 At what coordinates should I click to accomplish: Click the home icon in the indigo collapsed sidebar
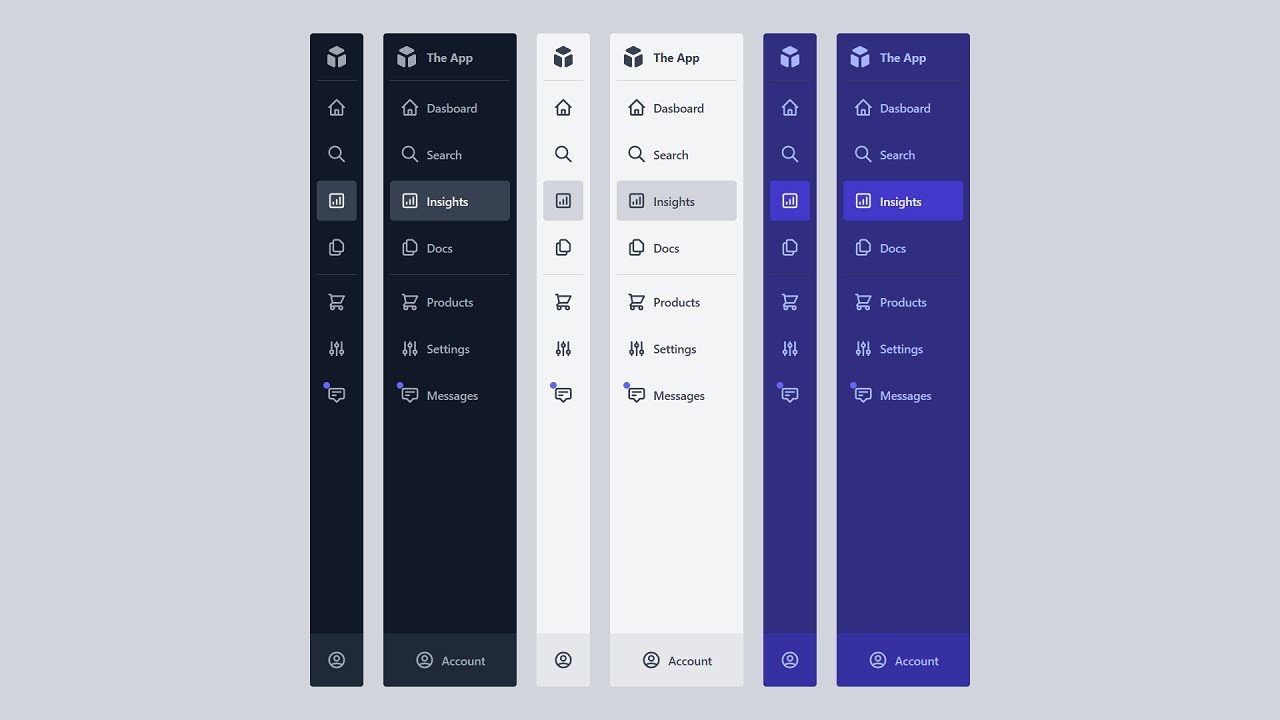pos(790,108)
